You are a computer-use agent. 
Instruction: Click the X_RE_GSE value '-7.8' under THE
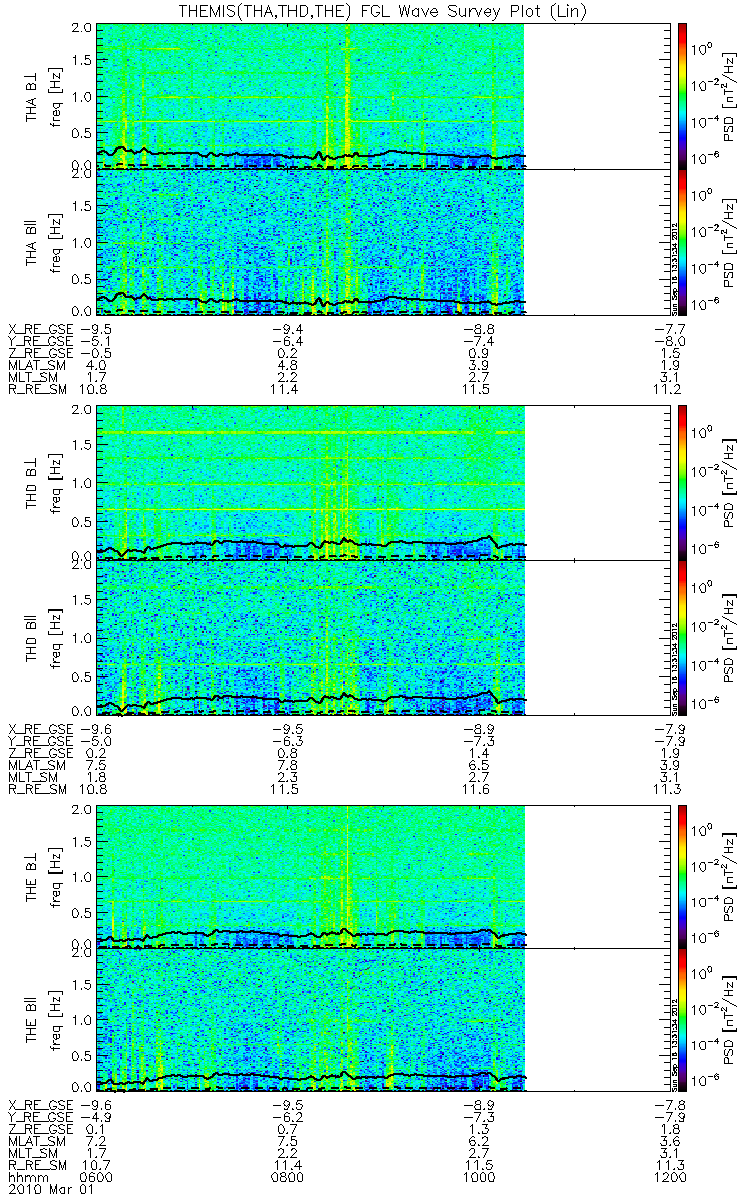coord(669,1105)
